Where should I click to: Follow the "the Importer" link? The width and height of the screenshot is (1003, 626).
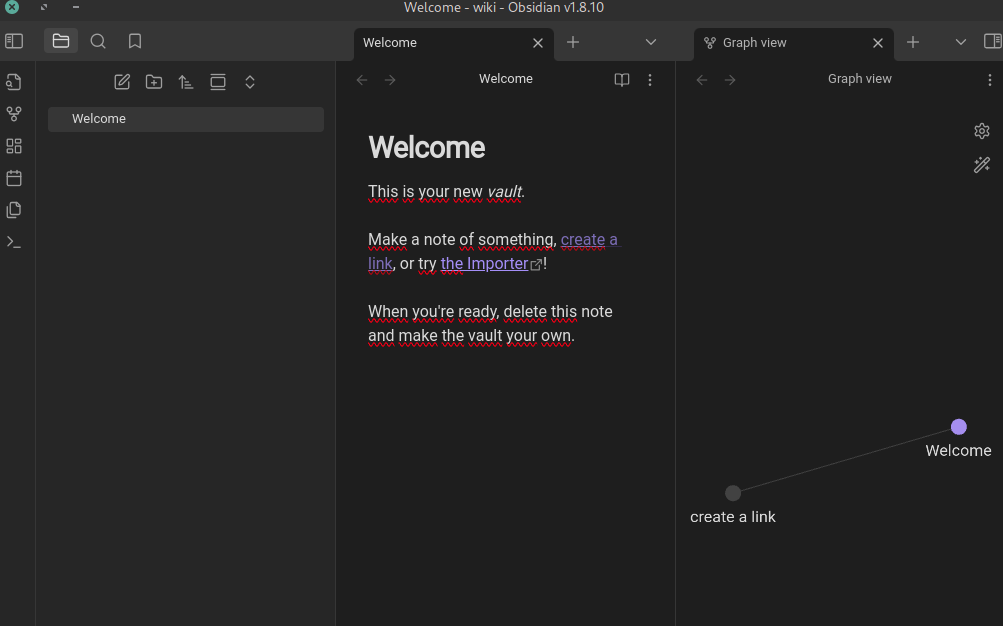[x=485, y=264]
